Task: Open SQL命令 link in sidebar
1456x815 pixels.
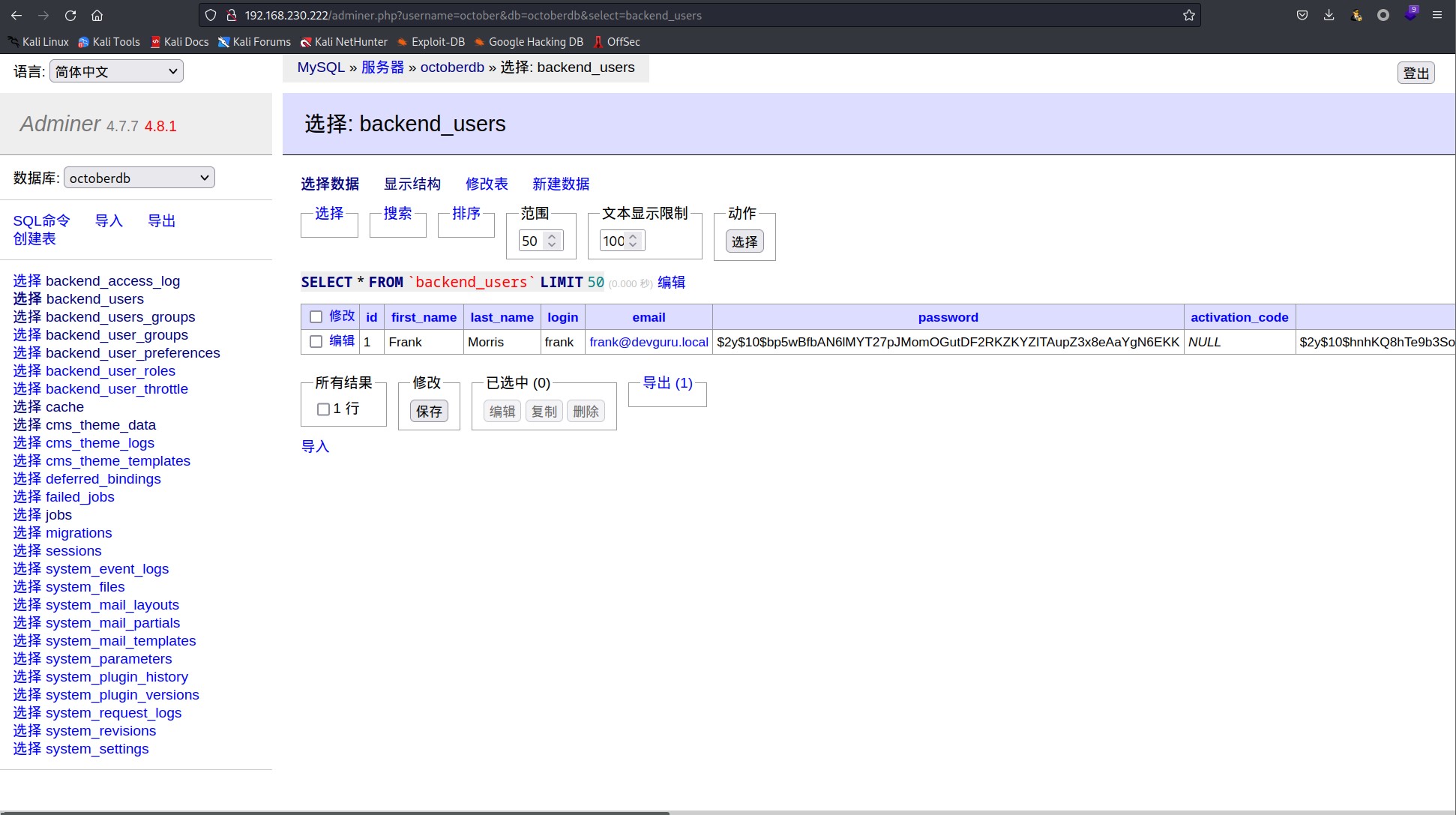Action: coord(41,221)
